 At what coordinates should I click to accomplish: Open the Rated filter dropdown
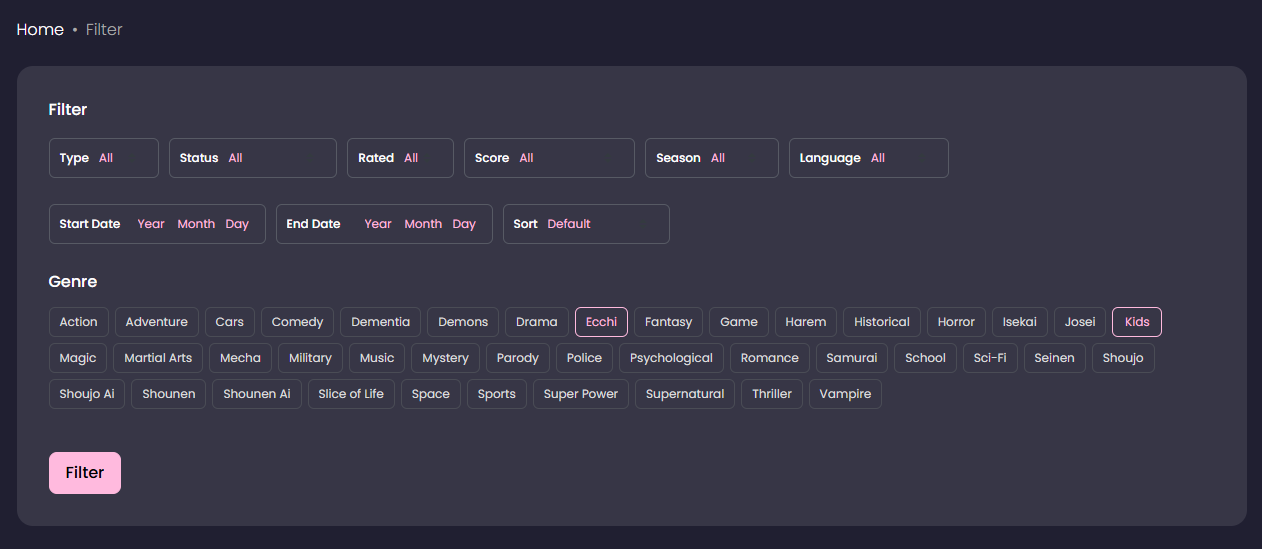click(x=400, y=158)
